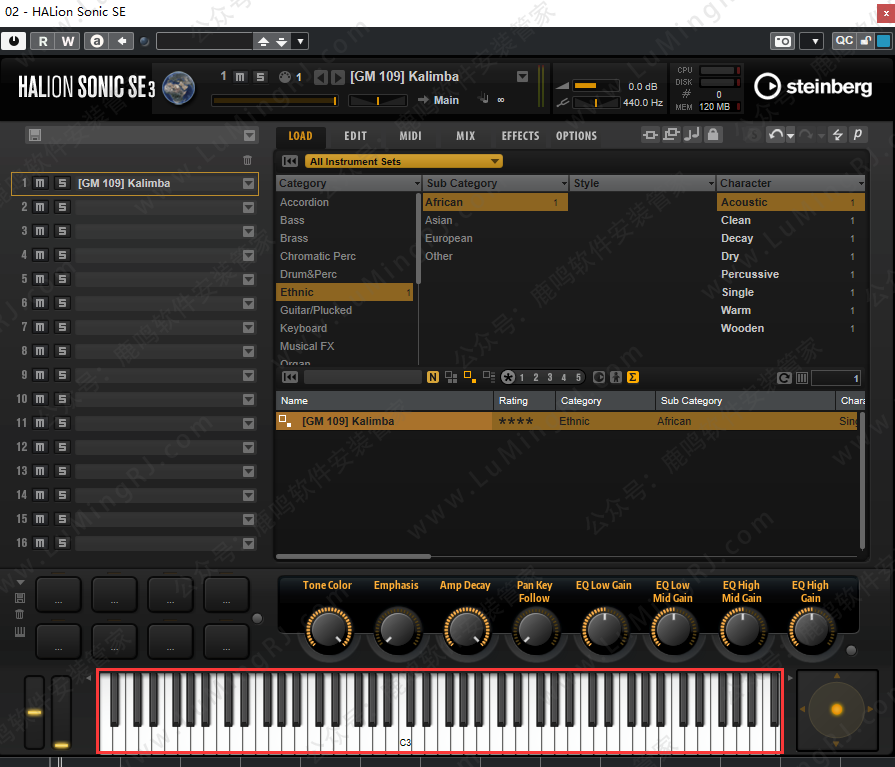Set rating filter to 3 stars
This screenshot has height=767, width=895.
pos(550,377)
